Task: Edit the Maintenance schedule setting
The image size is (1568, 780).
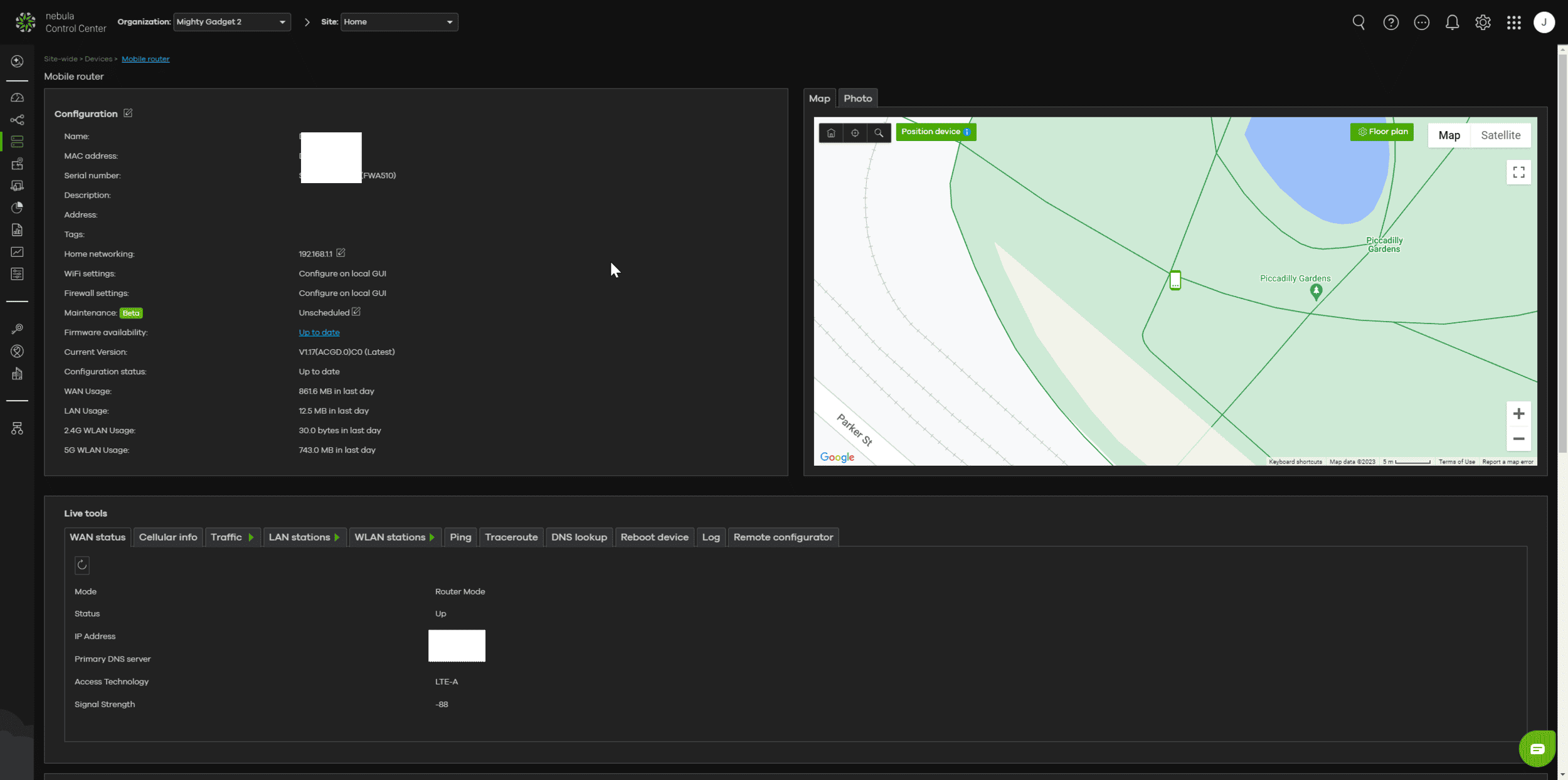Action: pos(356,312)
